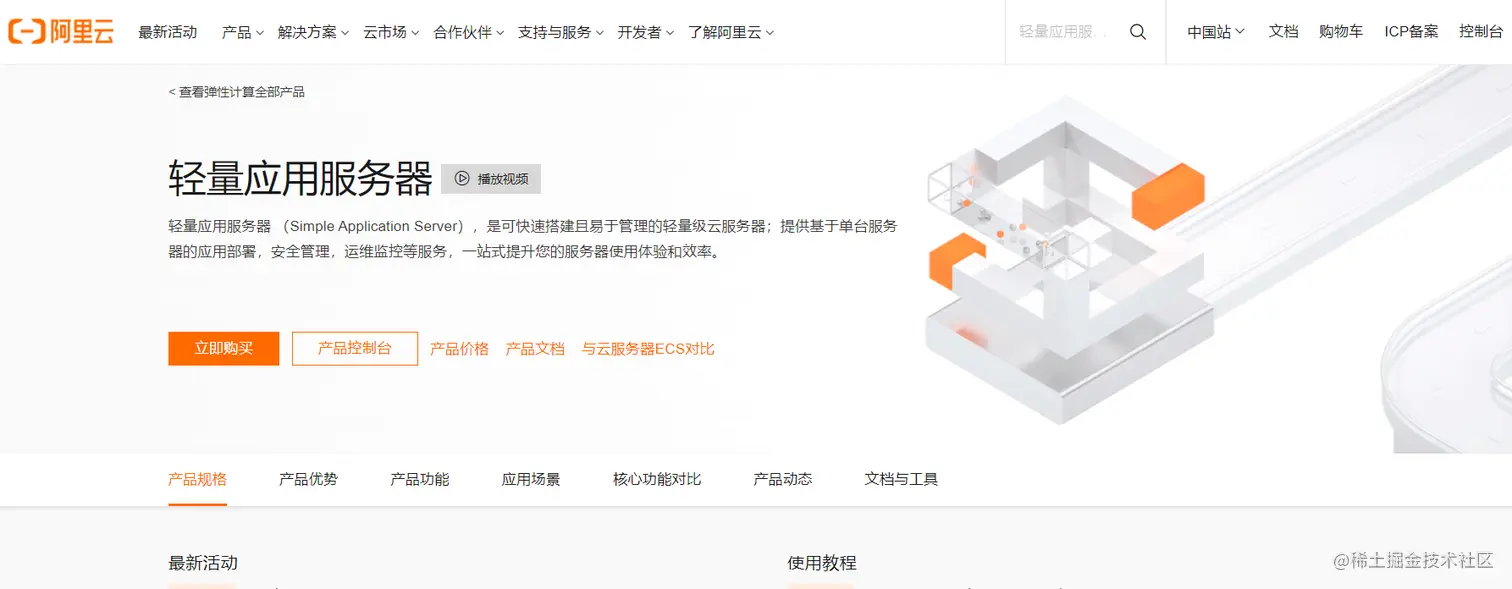
Task: Click the play video circle icon
Action: coord(462,179)
